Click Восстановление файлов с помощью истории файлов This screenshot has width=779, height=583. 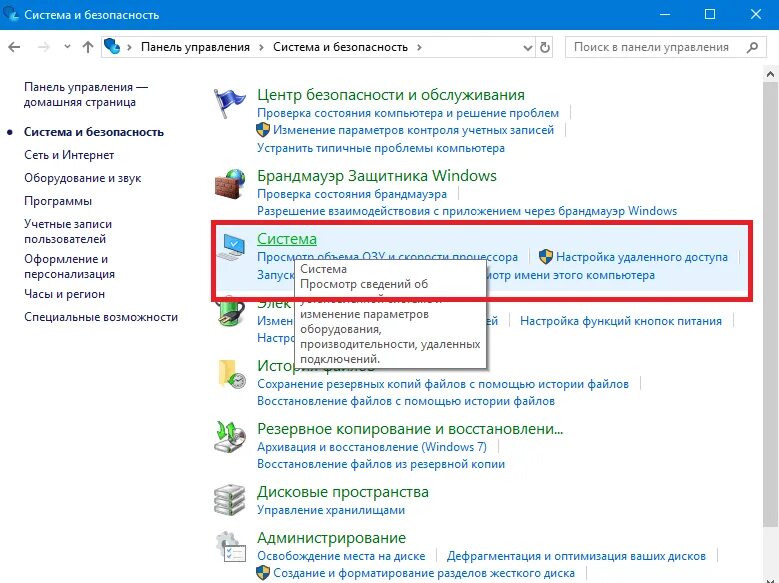point(406,401)
